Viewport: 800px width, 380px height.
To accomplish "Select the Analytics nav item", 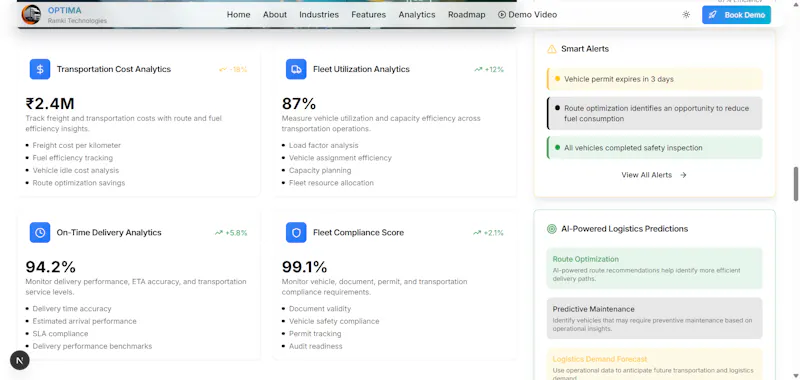I will [x=417, y=15].
